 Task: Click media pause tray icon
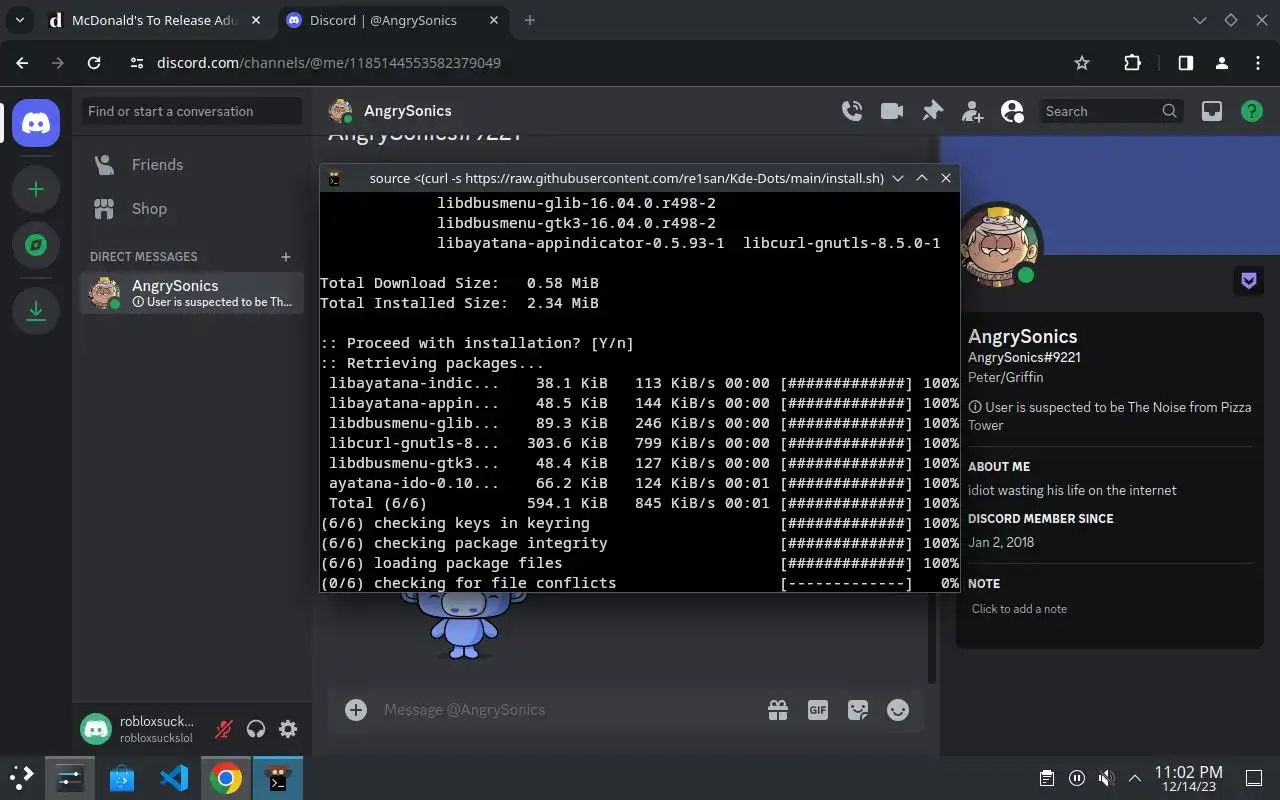1077,778
